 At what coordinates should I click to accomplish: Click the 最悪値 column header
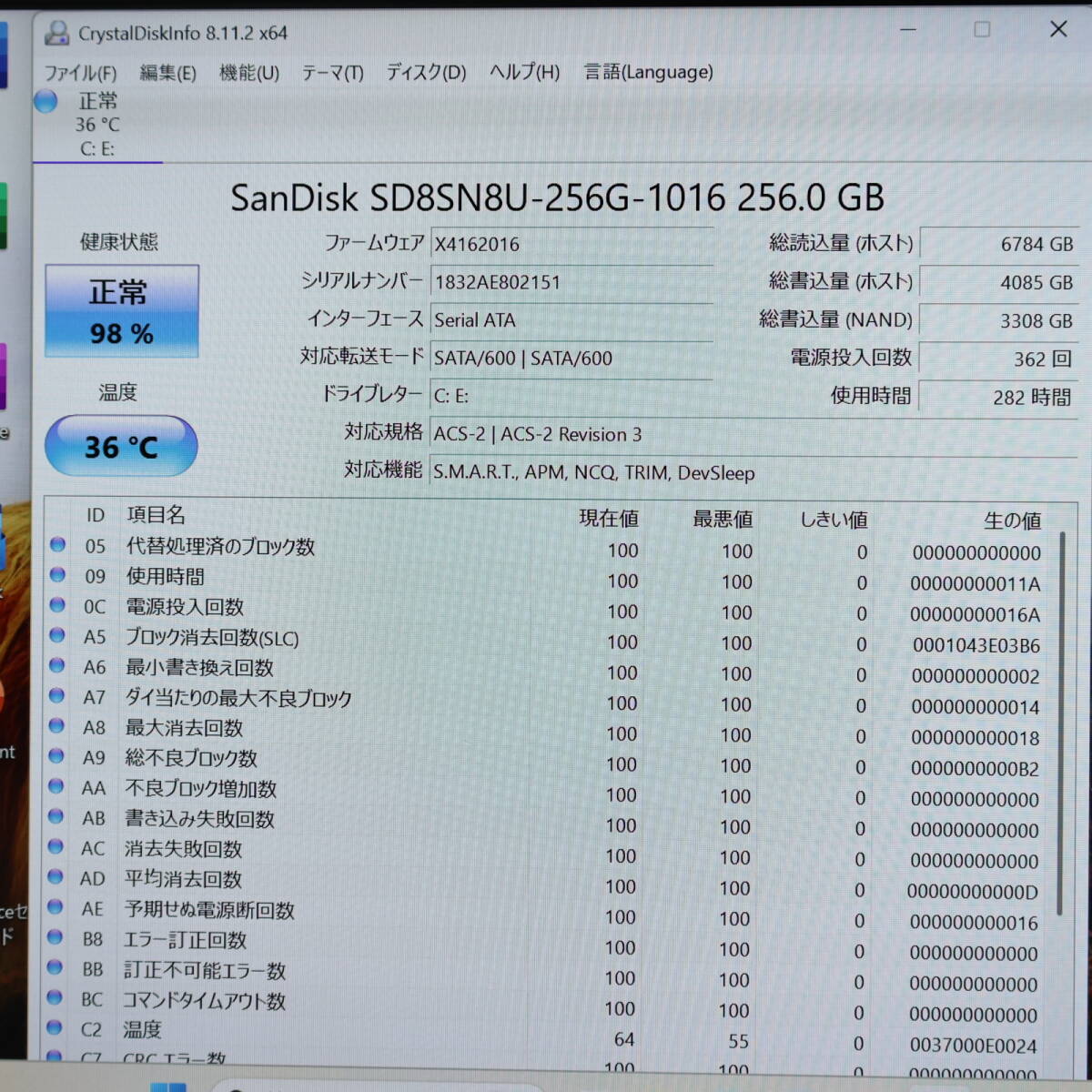click(723, 519)
